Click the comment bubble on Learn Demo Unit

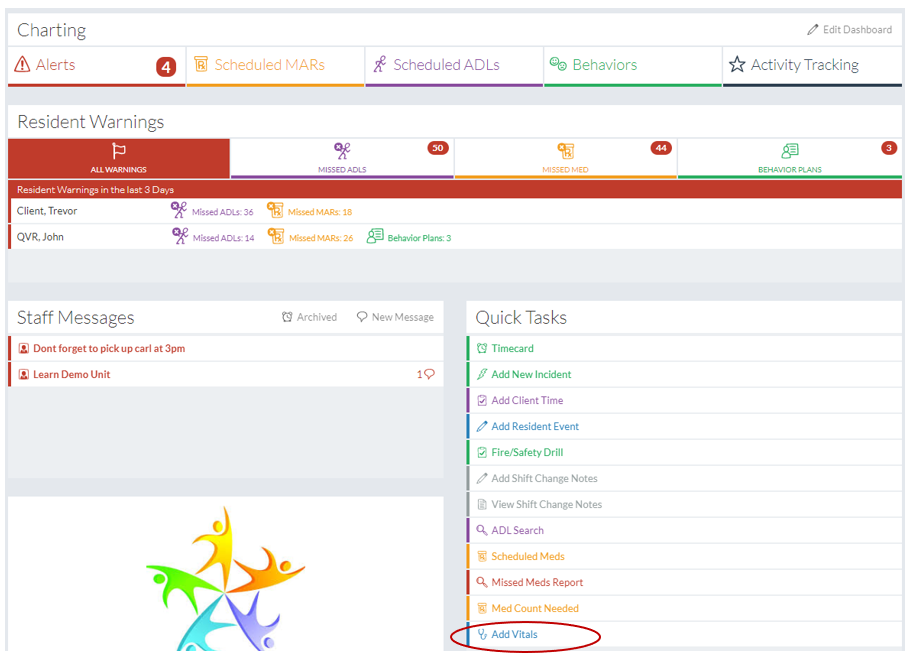pyautogui.click(x=429, y=375)
